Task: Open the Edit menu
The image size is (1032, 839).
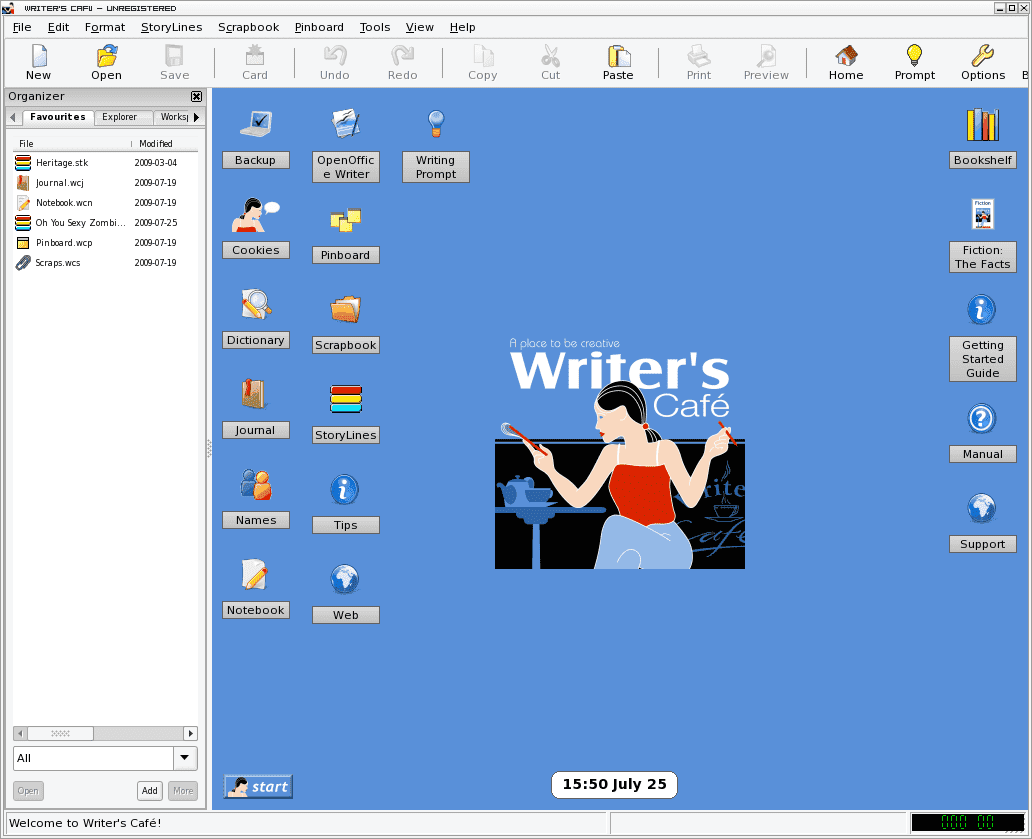Action: pos(58,27)
